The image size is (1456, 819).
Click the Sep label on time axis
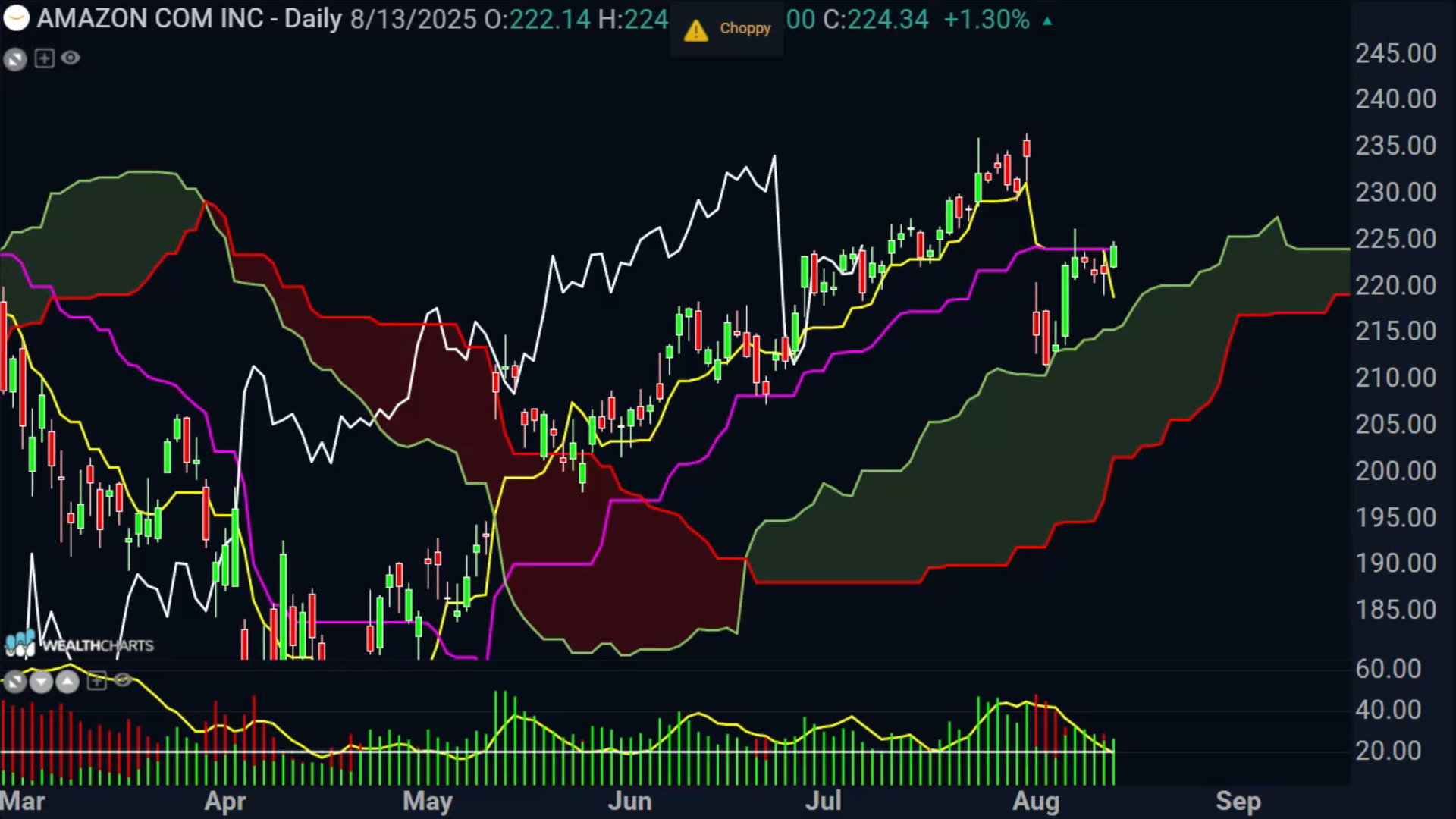click(x=1238, y=801)
